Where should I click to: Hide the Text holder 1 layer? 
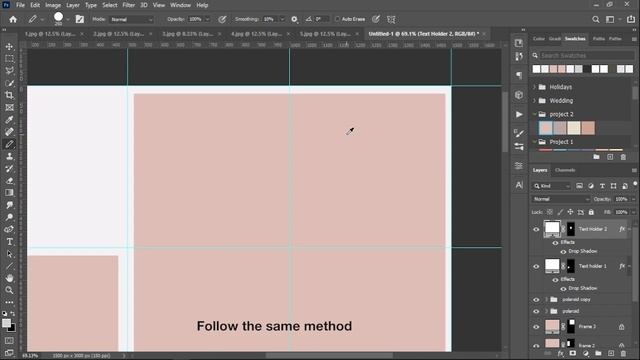tap(536, 266)
